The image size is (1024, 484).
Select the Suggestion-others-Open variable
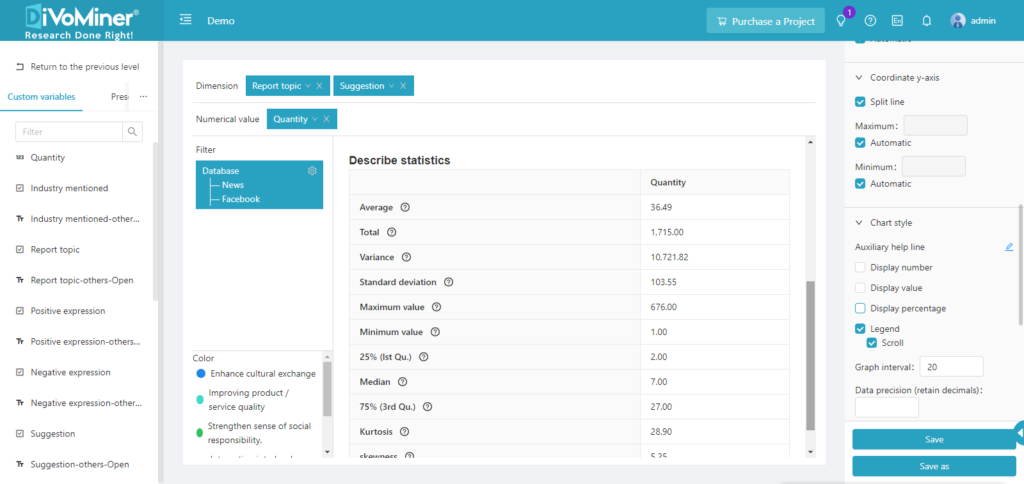coord(80,464)
